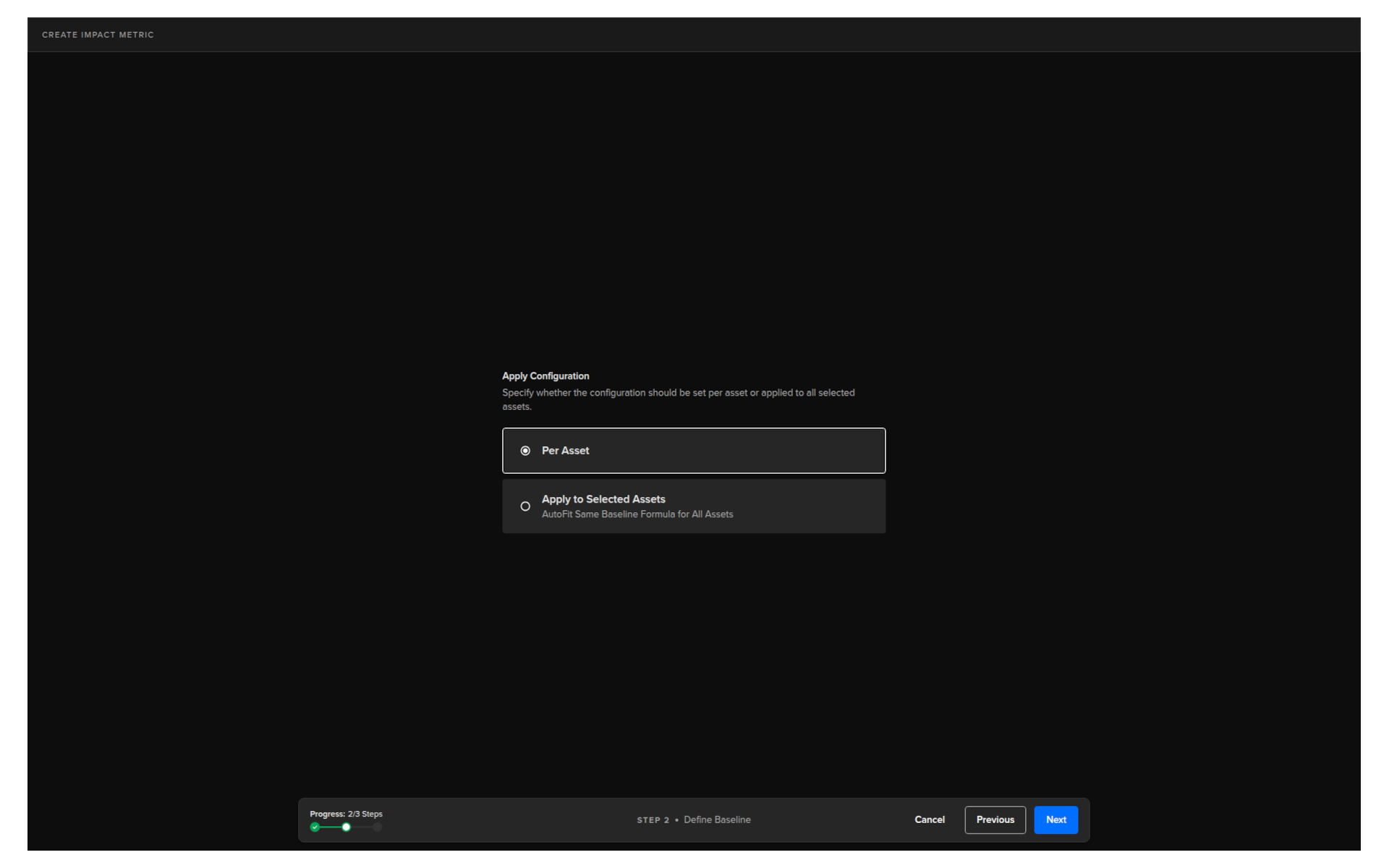Screen dimensions: 1389x868
Task: Click the configuration description paragraph text
Action: click(x=679, y=399)
